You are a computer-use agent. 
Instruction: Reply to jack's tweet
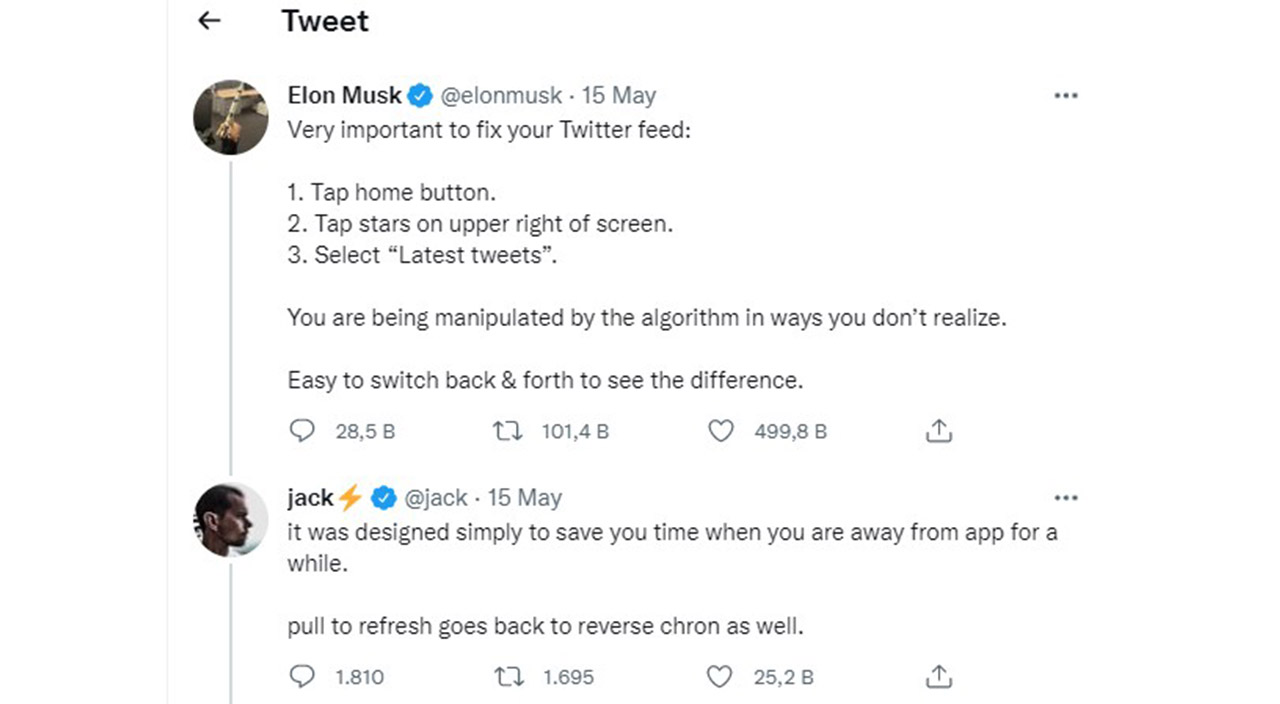[x=302, y=677]
